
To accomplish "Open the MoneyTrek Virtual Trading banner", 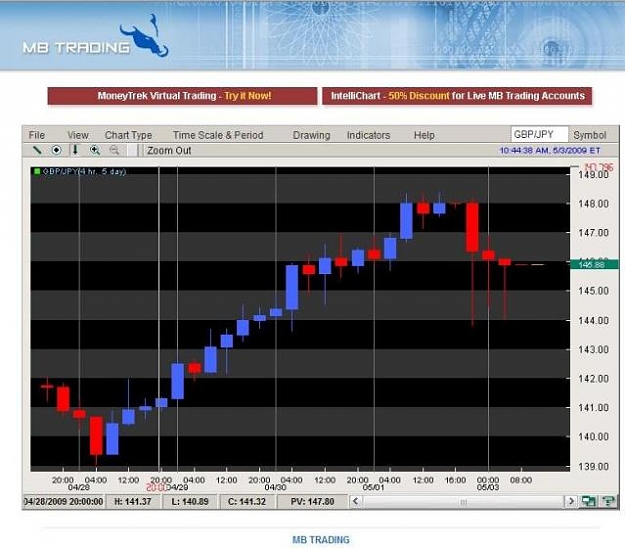I will point(182,96).
